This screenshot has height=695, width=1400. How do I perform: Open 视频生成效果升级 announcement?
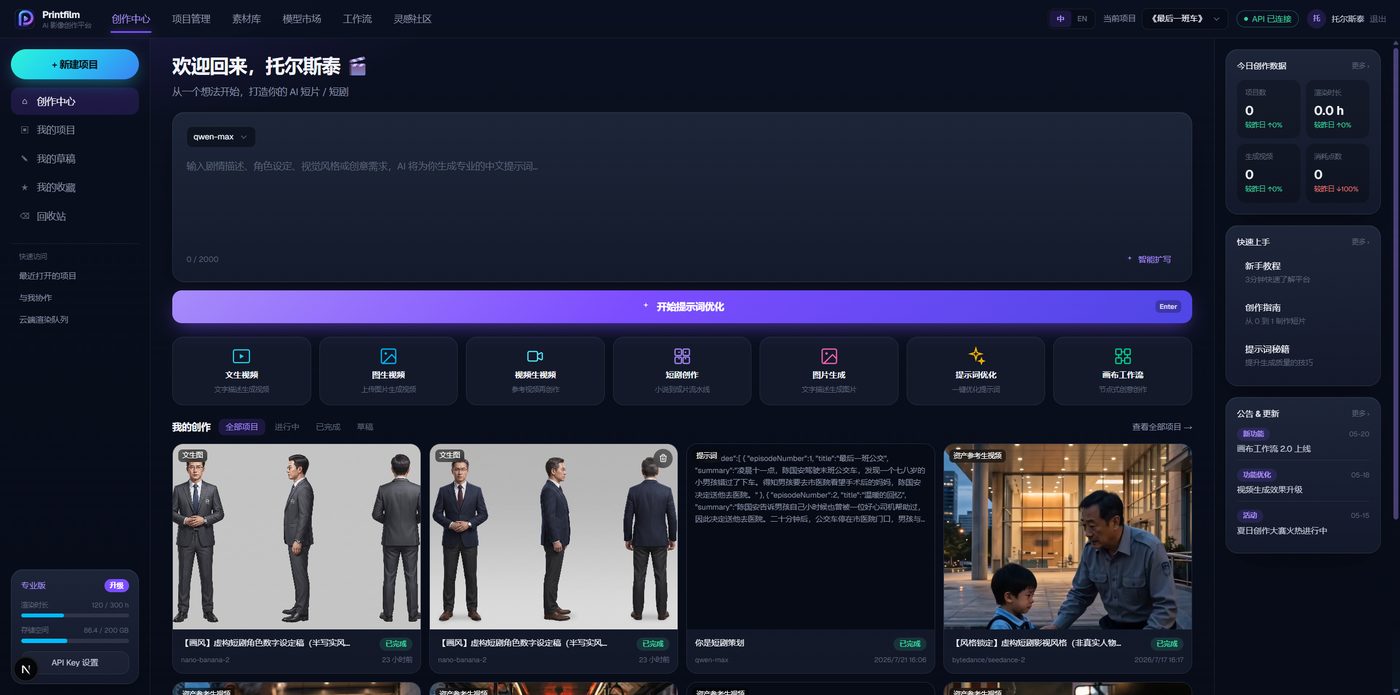[1303, 482]
